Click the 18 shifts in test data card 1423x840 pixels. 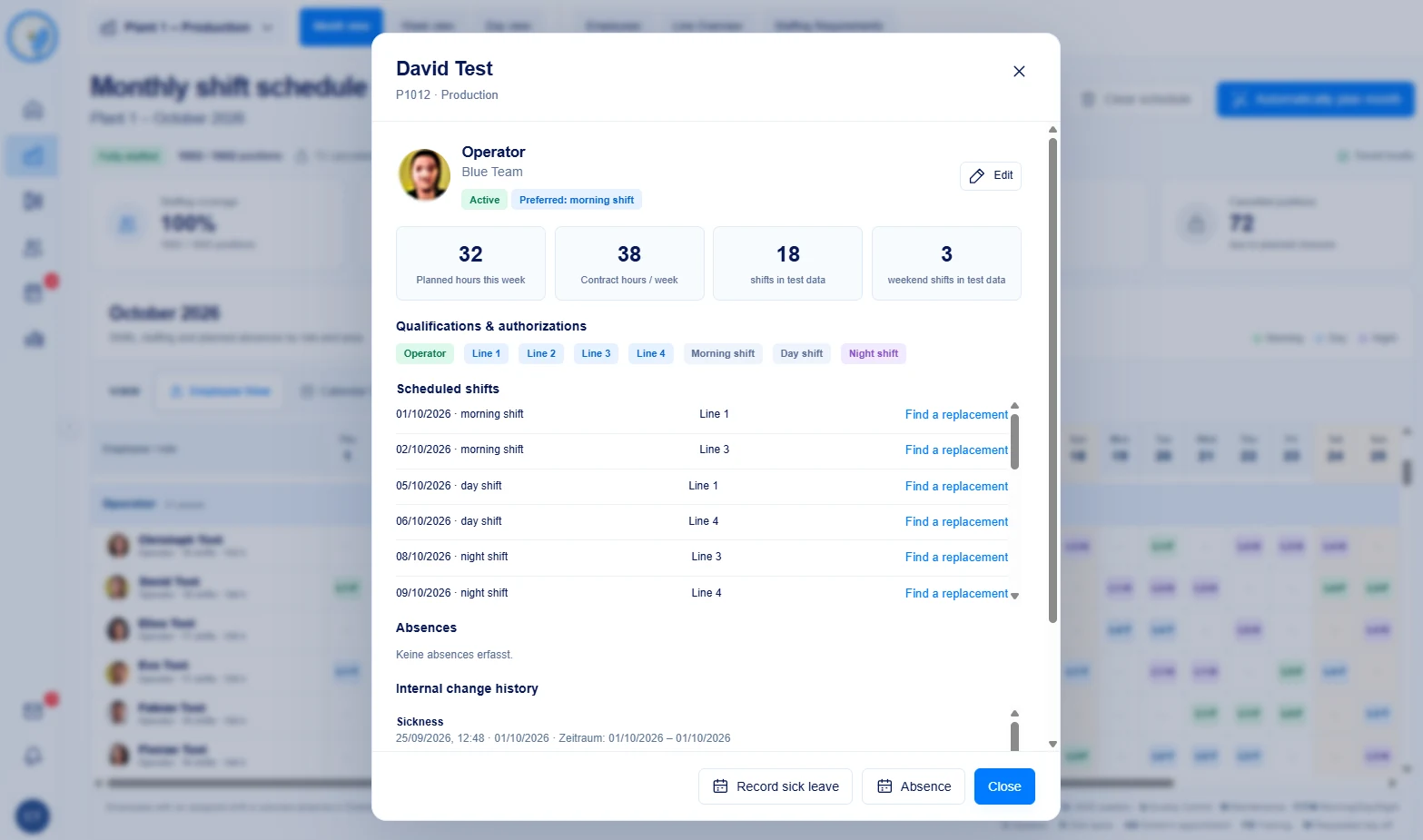click(787, 263)
